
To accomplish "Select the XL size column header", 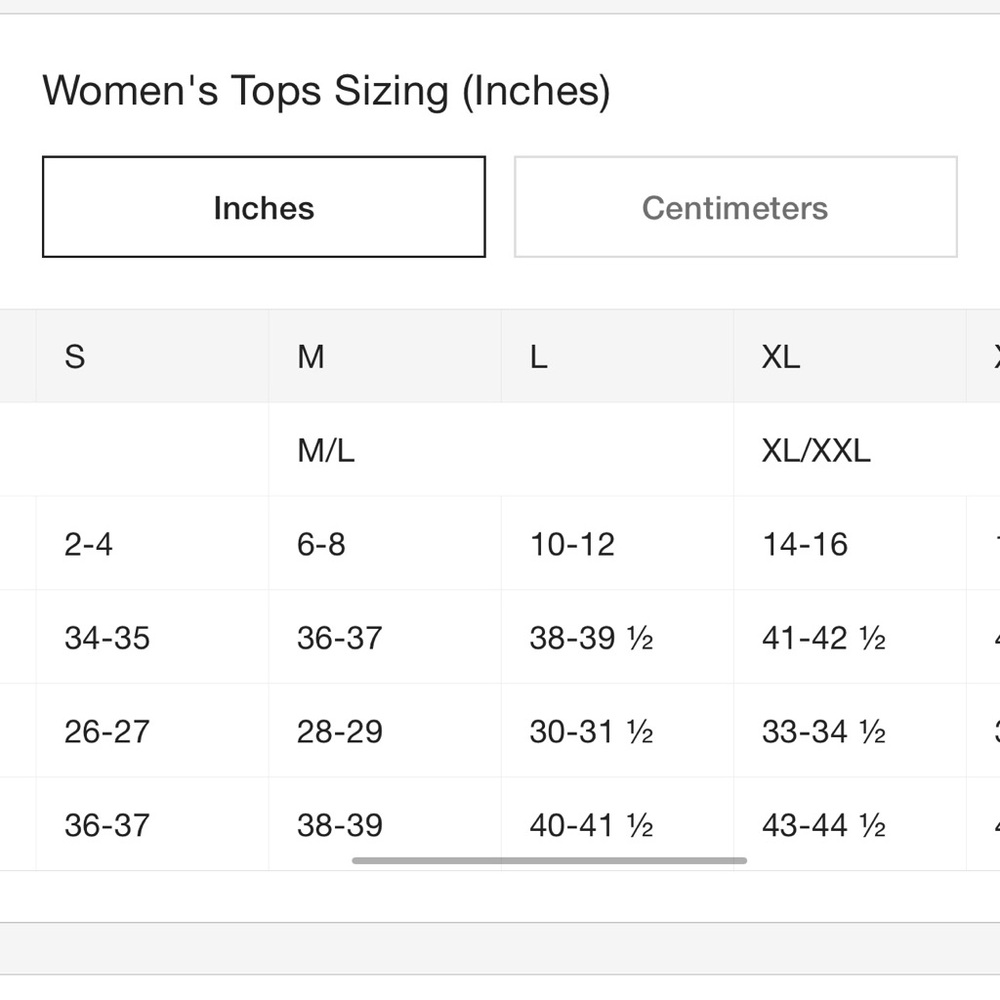I will pyautogui.click(x=850, y=356).
